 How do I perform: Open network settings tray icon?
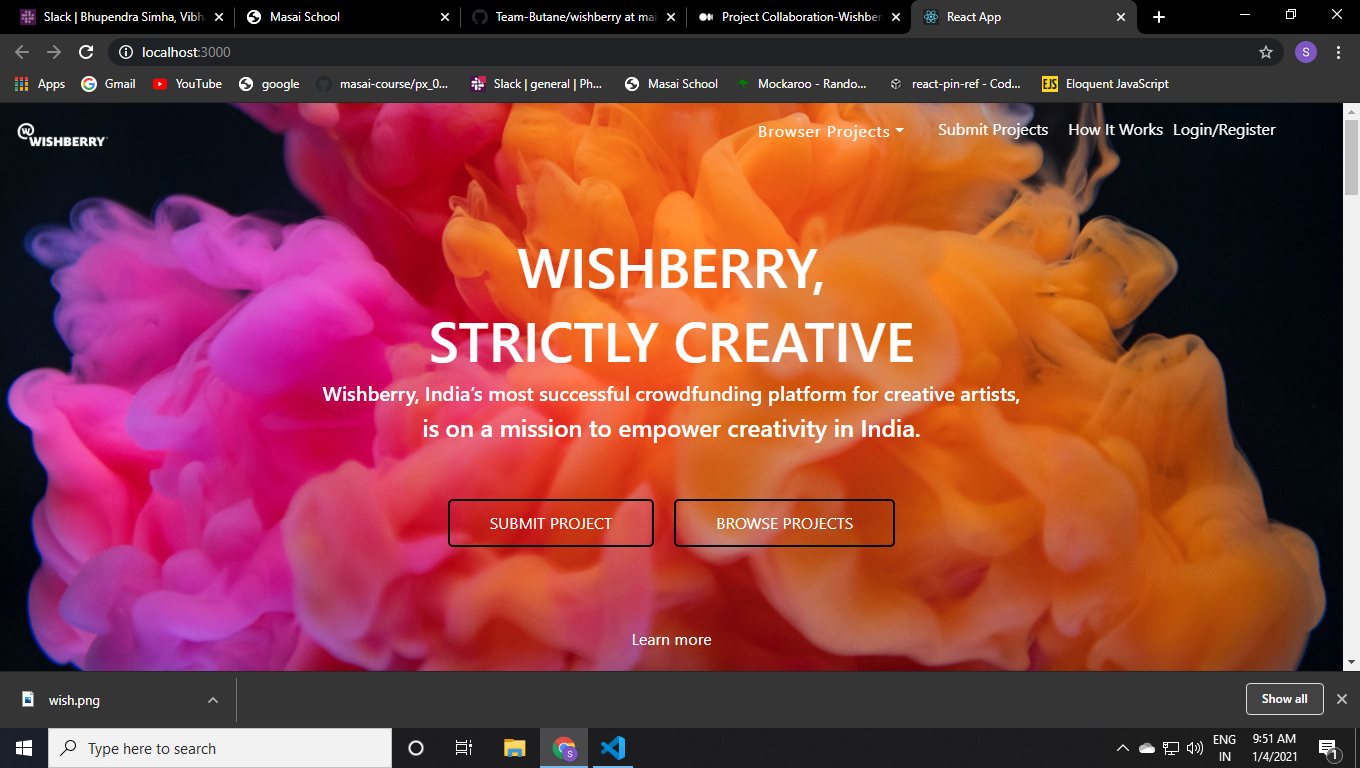tap(1171, 748)
